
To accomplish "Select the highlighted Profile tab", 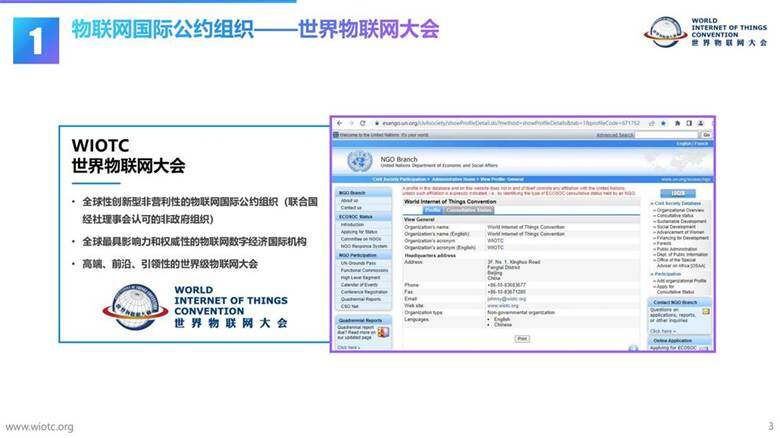I will 433,210.
